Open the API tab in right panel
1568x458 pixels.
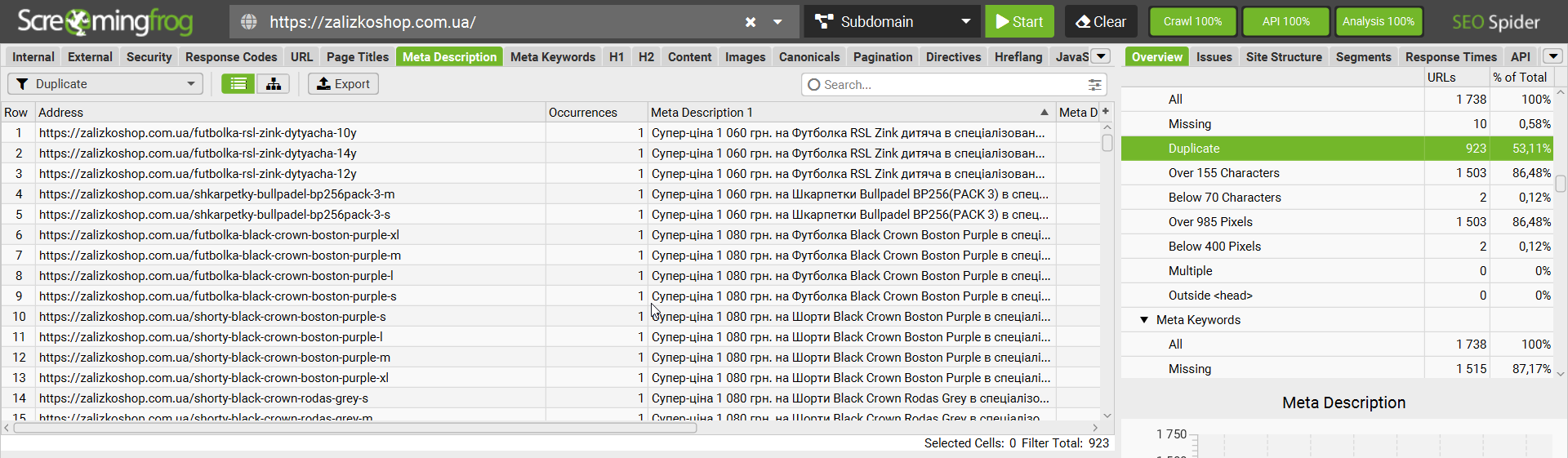pos(1520,57)
